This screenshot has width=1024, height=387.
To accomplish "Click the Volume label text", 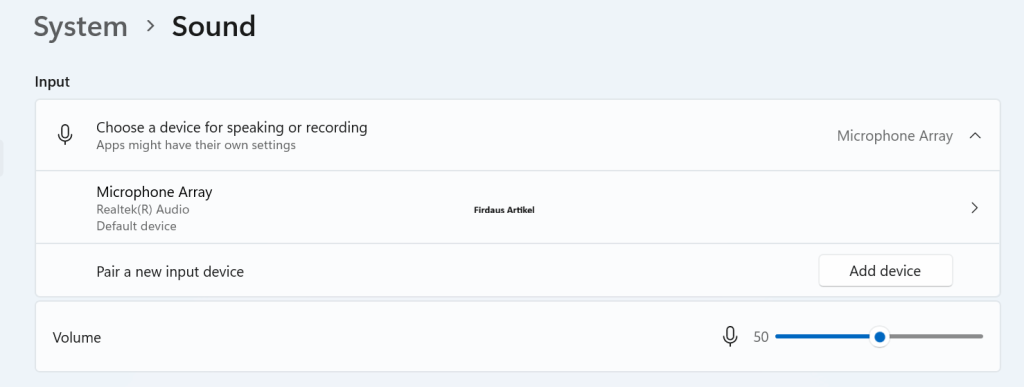I will pos(76,337).
